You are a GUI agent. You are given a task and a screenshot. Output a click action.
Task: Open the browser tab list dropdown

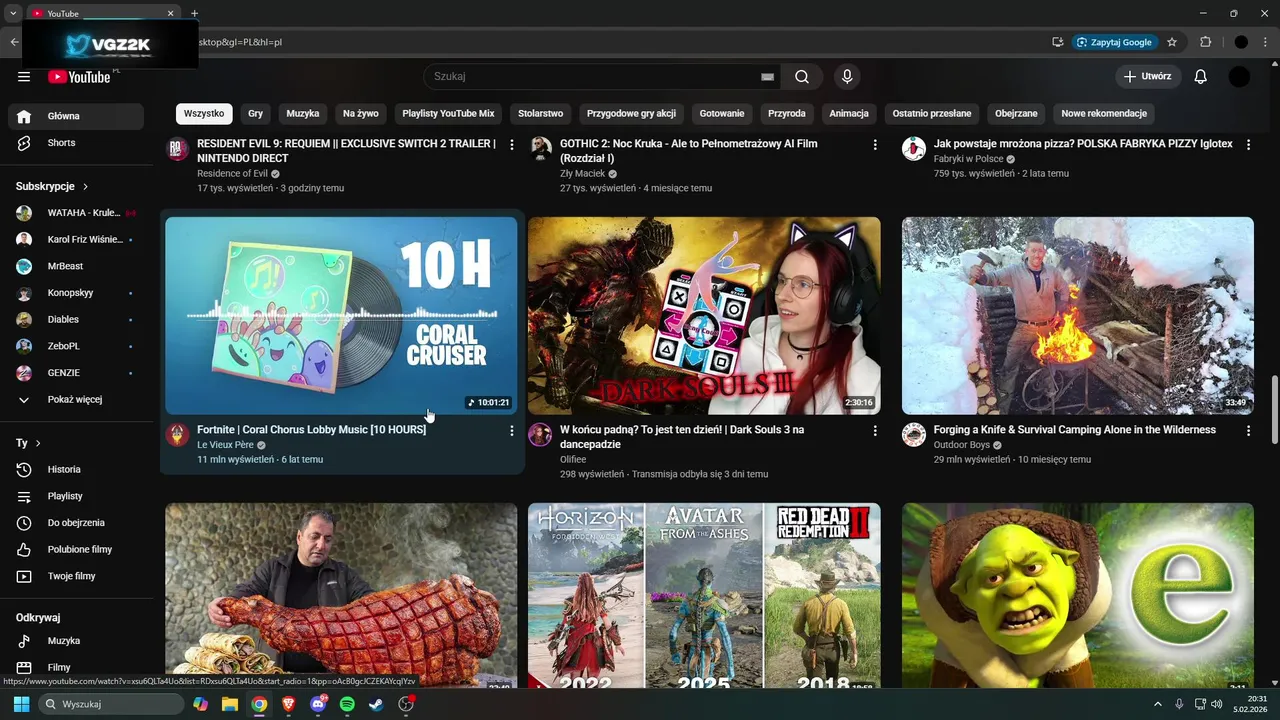(12, 13)
